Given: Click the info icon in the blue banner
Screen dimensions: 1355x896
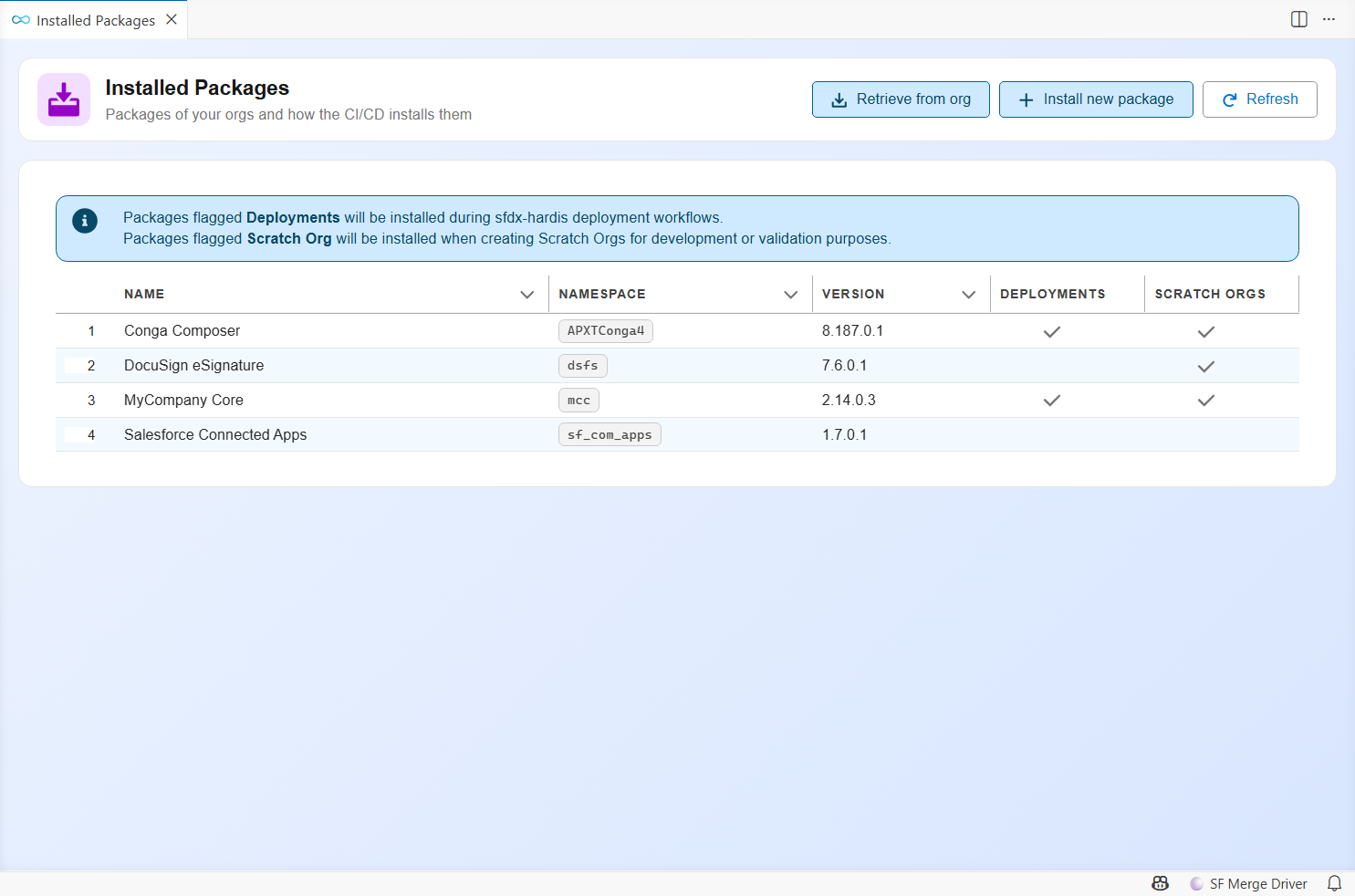Looking at the screenshot, I should (85, 220).
